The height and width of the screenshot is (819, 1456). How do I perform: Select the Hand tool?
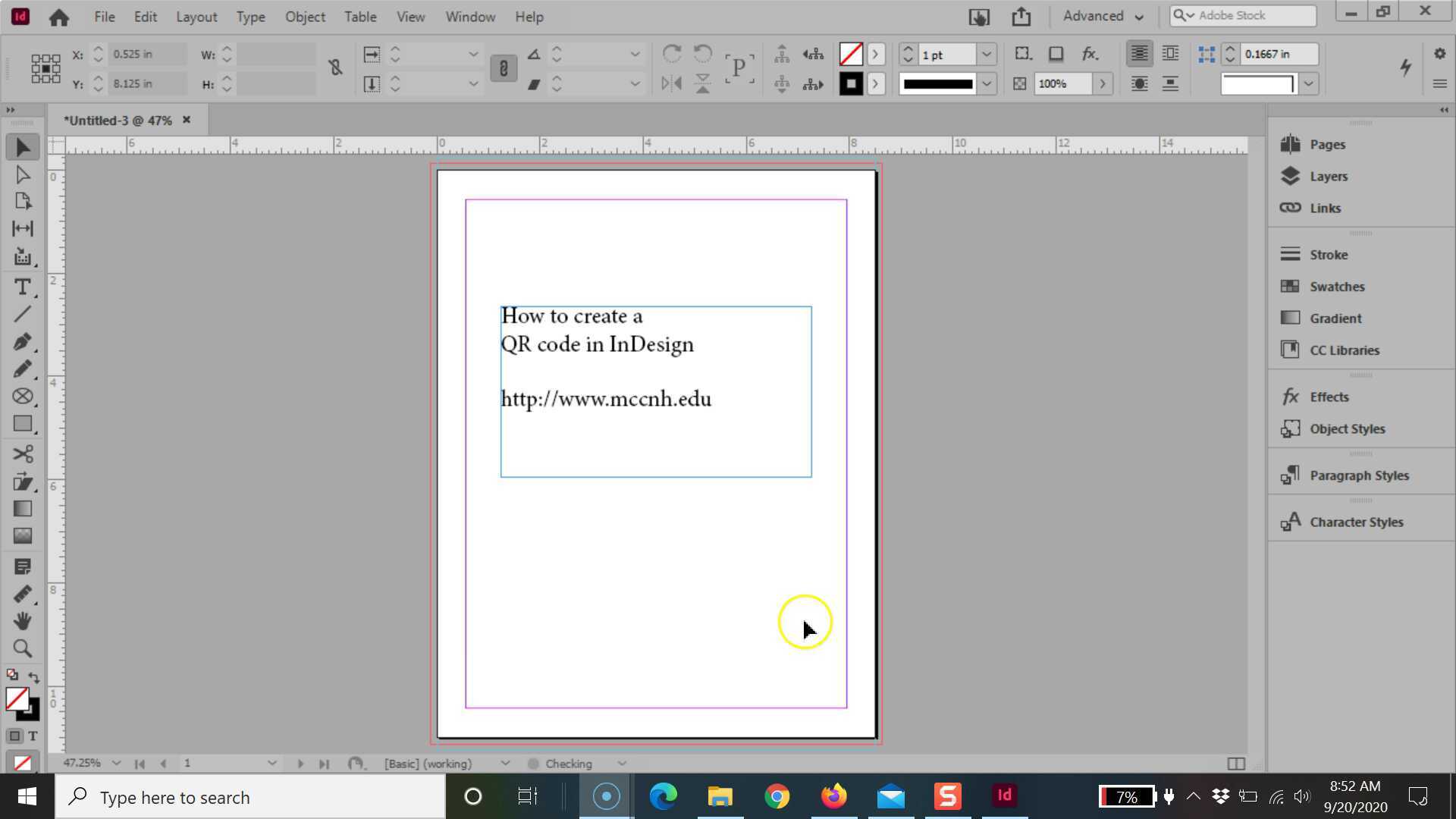(x=22, y=621)
